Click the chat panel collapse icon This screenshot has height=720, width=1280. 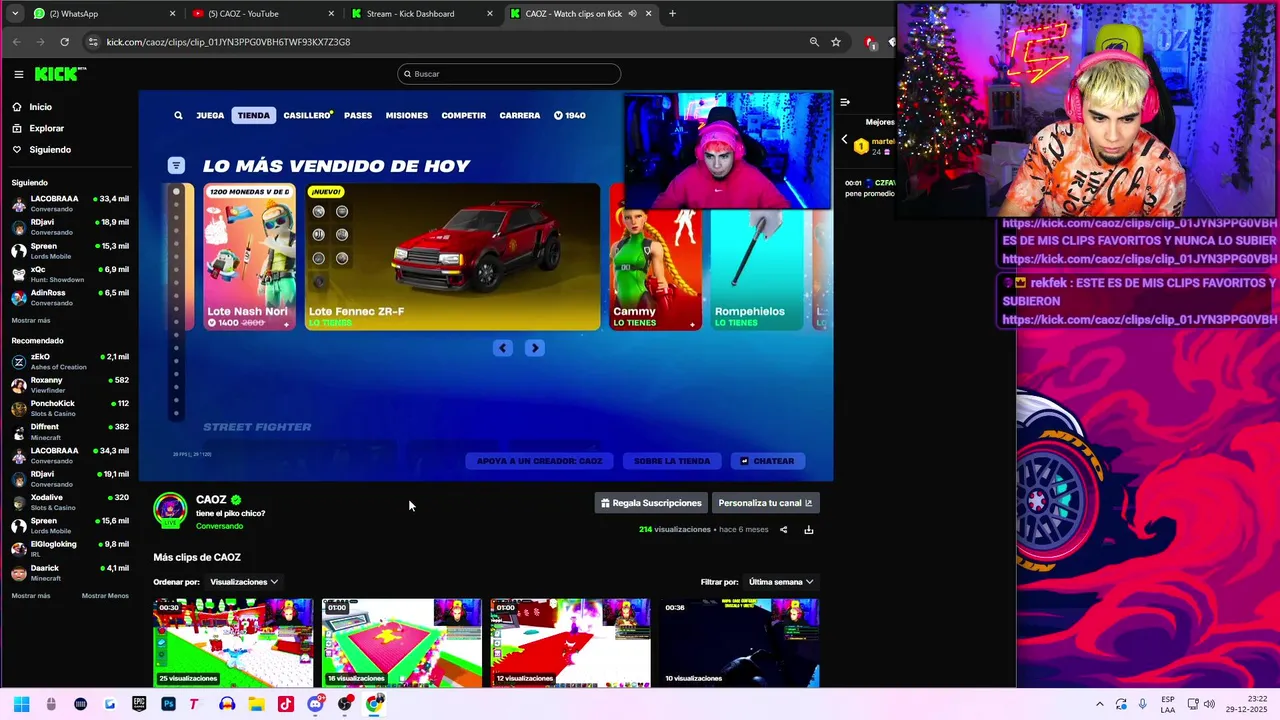[845, 102]
